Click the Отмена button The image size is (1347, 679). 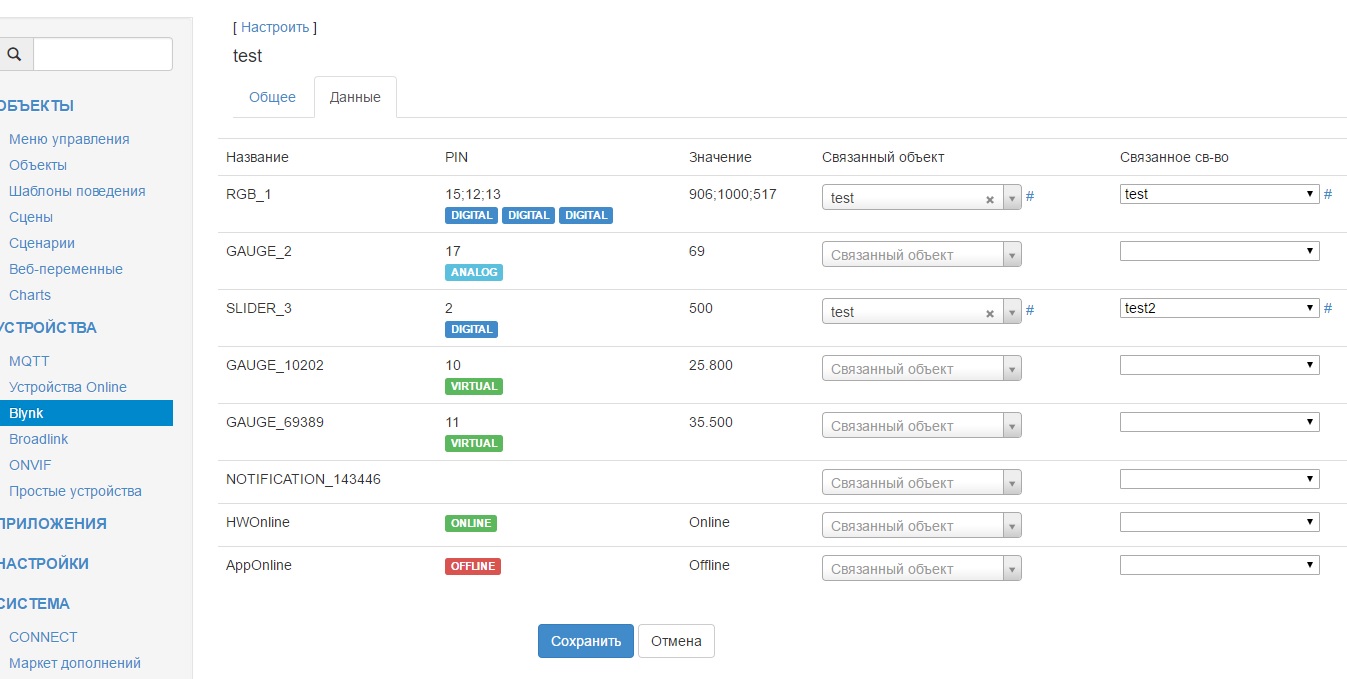click(676, 641)
